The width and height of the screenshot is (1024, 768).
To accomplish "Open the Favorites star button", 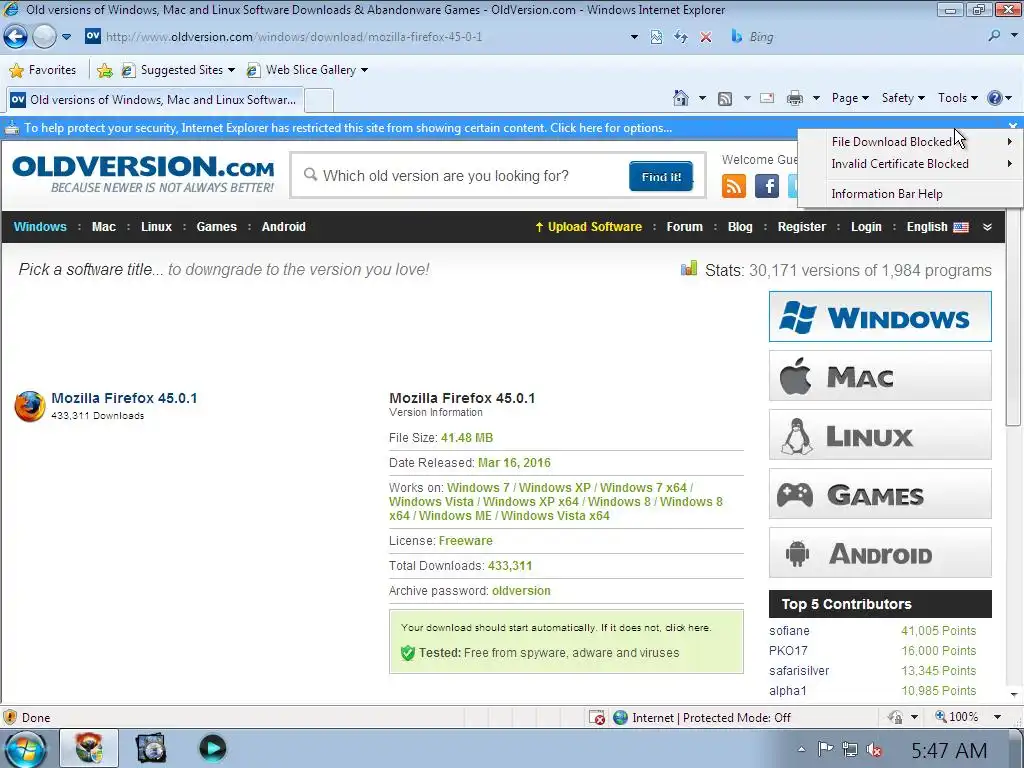I will [43, 70].
